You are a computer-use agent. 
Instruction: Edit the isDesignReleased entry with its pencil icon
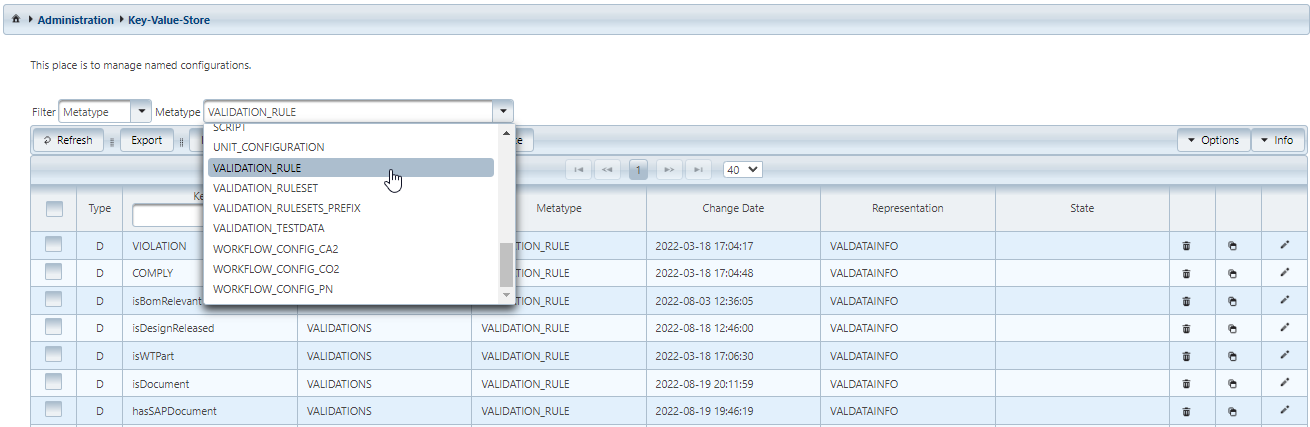[1285, 327]
